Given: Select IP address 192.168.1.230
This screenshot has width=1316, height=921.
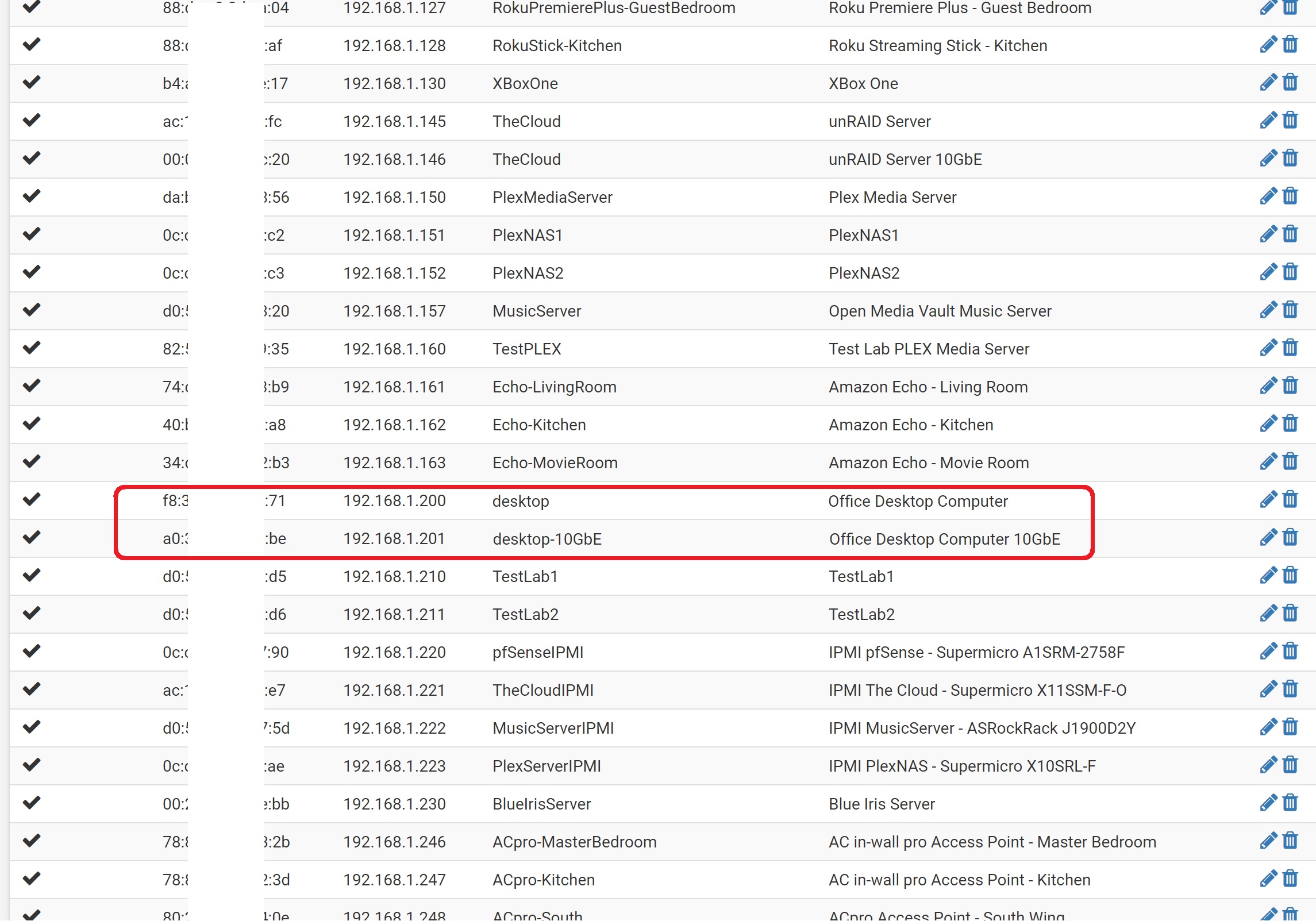Looking at the screenshot, I should click(x=394, y=804).
